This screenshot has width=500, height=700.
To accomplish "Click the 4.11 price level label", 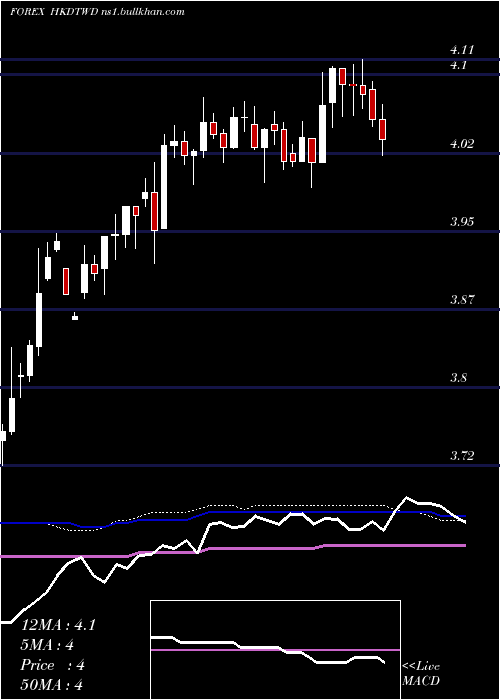I will pyautogui.click(x=462, y=50).
